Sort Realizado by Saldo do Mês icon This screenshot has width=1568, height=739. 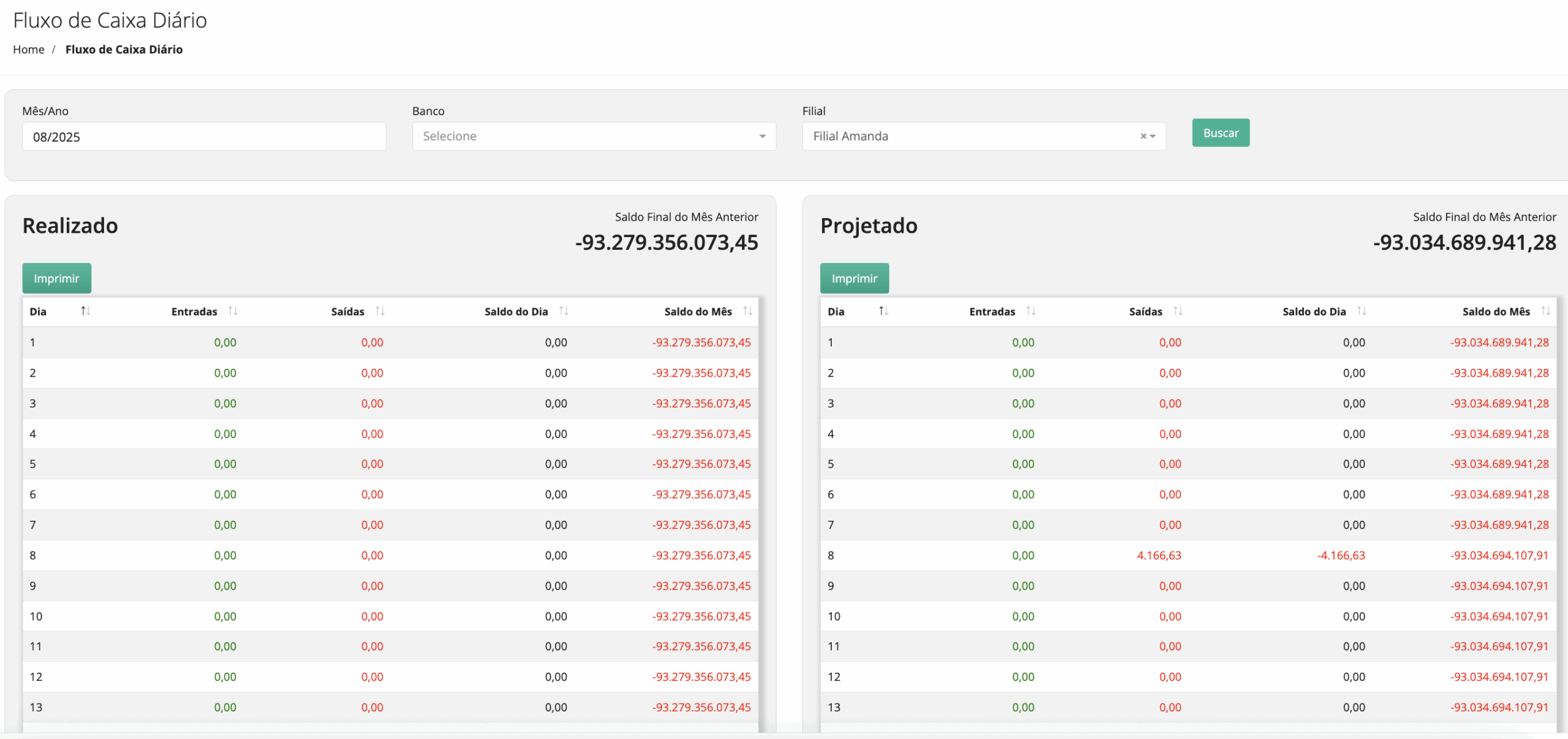pos(747,311)
